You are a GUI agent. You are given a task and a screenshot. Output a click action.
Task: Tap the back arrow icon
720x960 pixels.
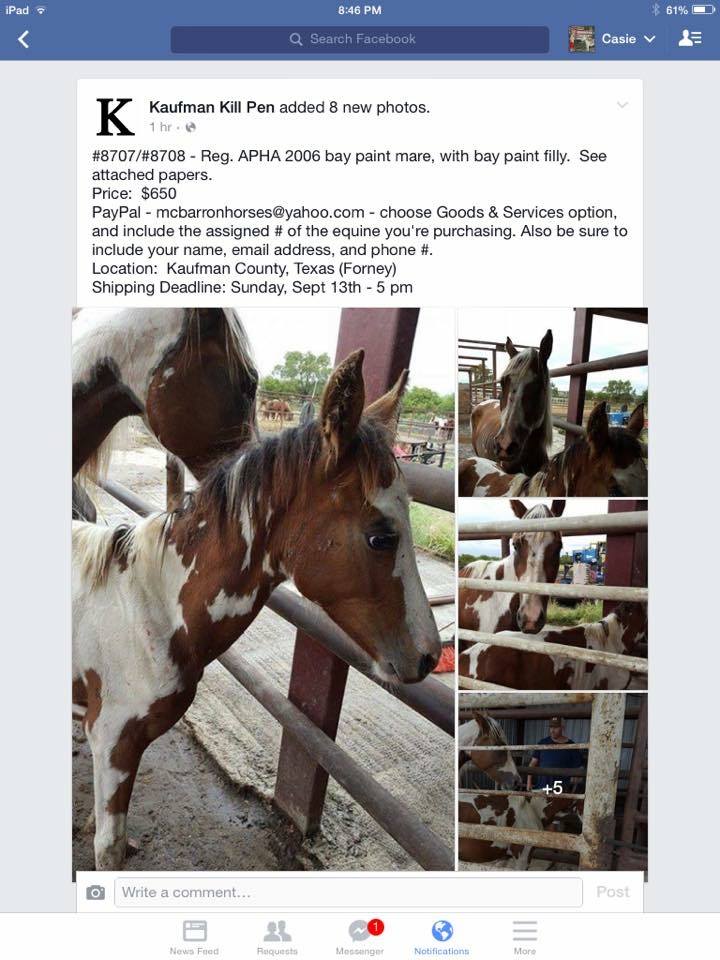coord(23,39)
